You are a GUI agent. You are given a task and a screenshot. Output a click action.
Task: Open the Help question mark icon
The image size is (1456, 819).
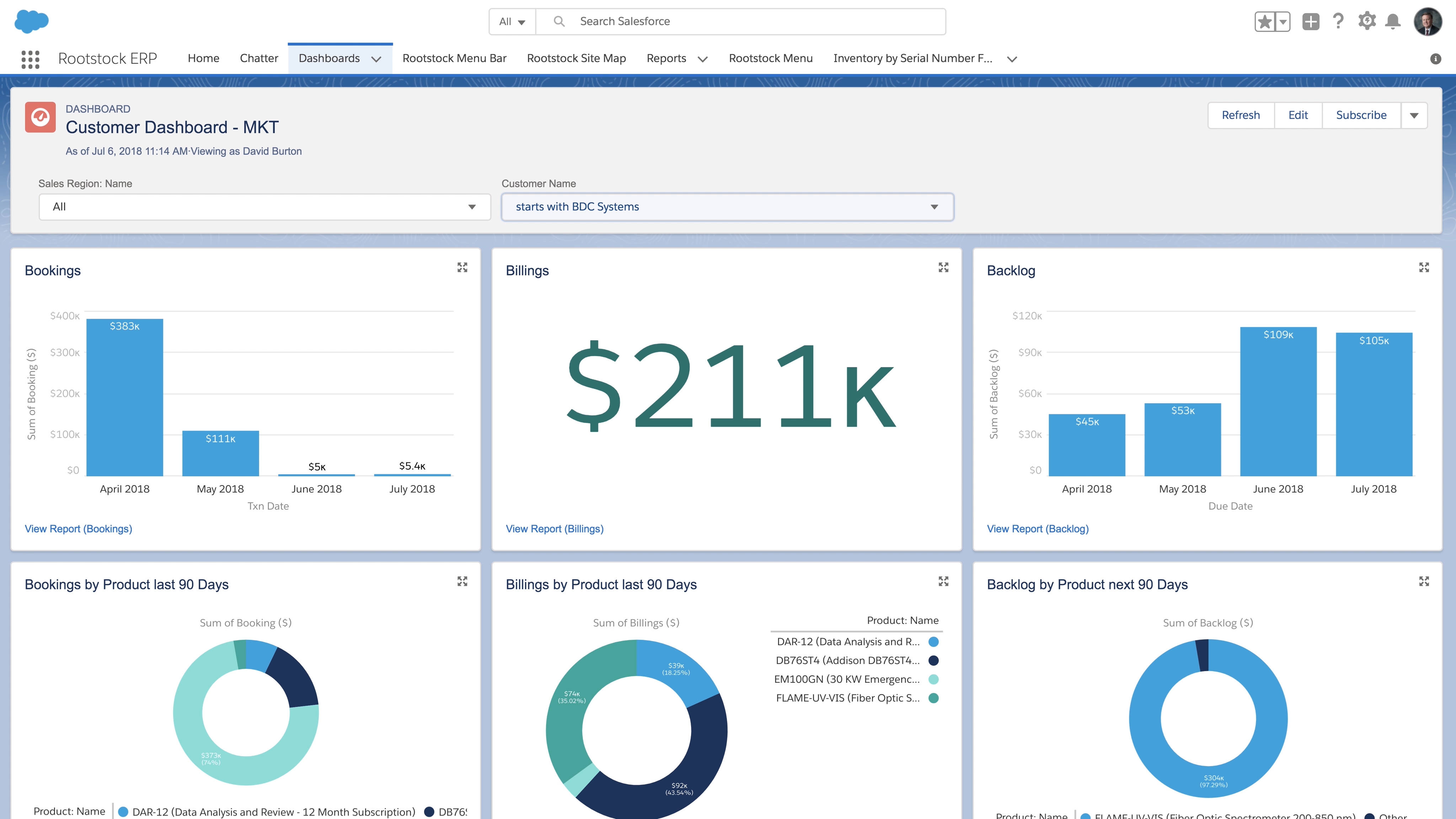(1338, 21)
